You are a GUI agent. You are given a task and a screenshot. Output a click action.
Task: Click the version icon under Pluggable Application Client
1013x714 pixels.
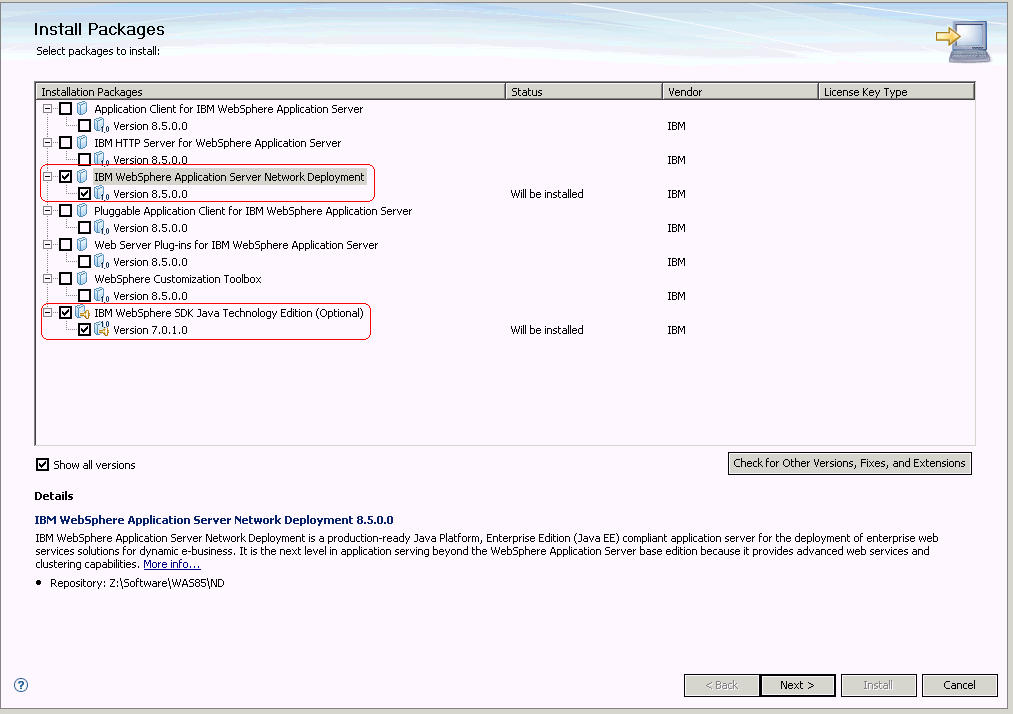[x=101, y=227]
